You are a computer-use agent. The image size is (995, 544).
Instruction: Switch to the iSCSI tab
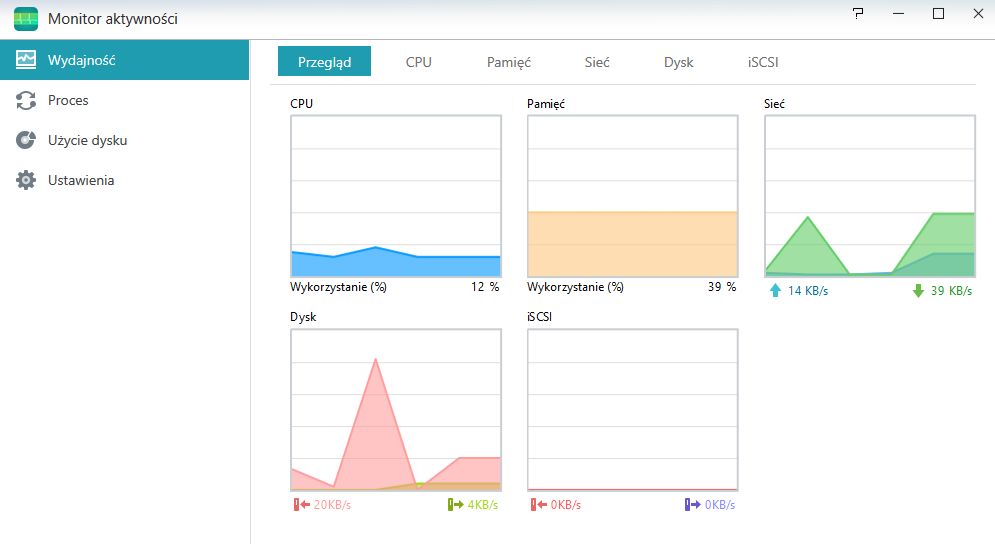coord(763,62)
